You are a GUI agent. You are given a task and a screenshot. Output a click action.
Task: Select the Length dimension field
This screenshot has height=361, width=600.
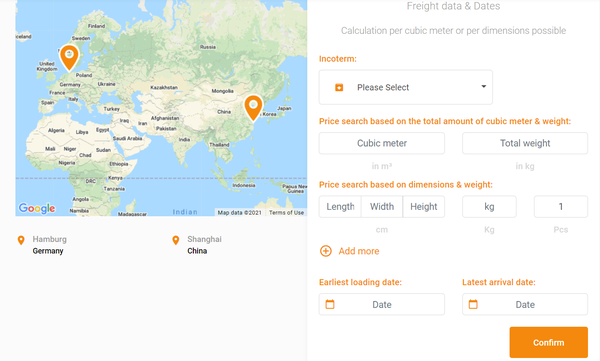pyautogui.click(x=340, y=207)
